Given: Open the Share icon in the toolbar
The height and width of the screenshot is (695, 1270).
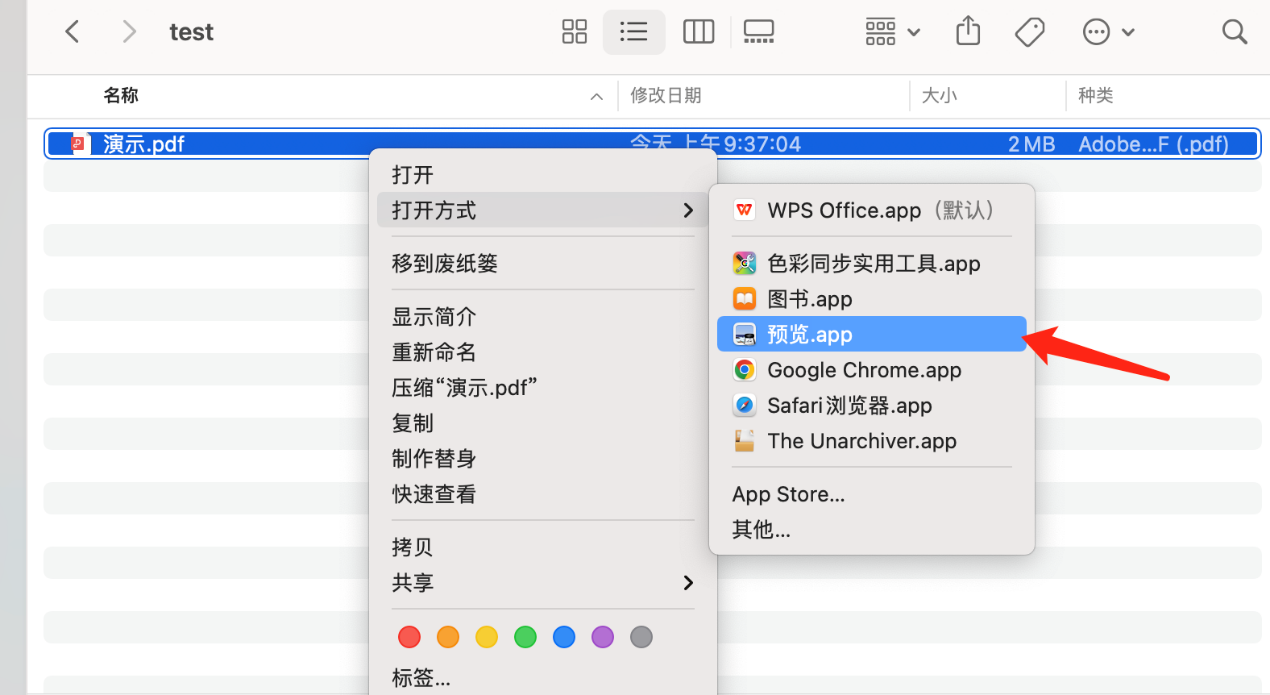Looking at the screenshot, I should tap(966, 31).
